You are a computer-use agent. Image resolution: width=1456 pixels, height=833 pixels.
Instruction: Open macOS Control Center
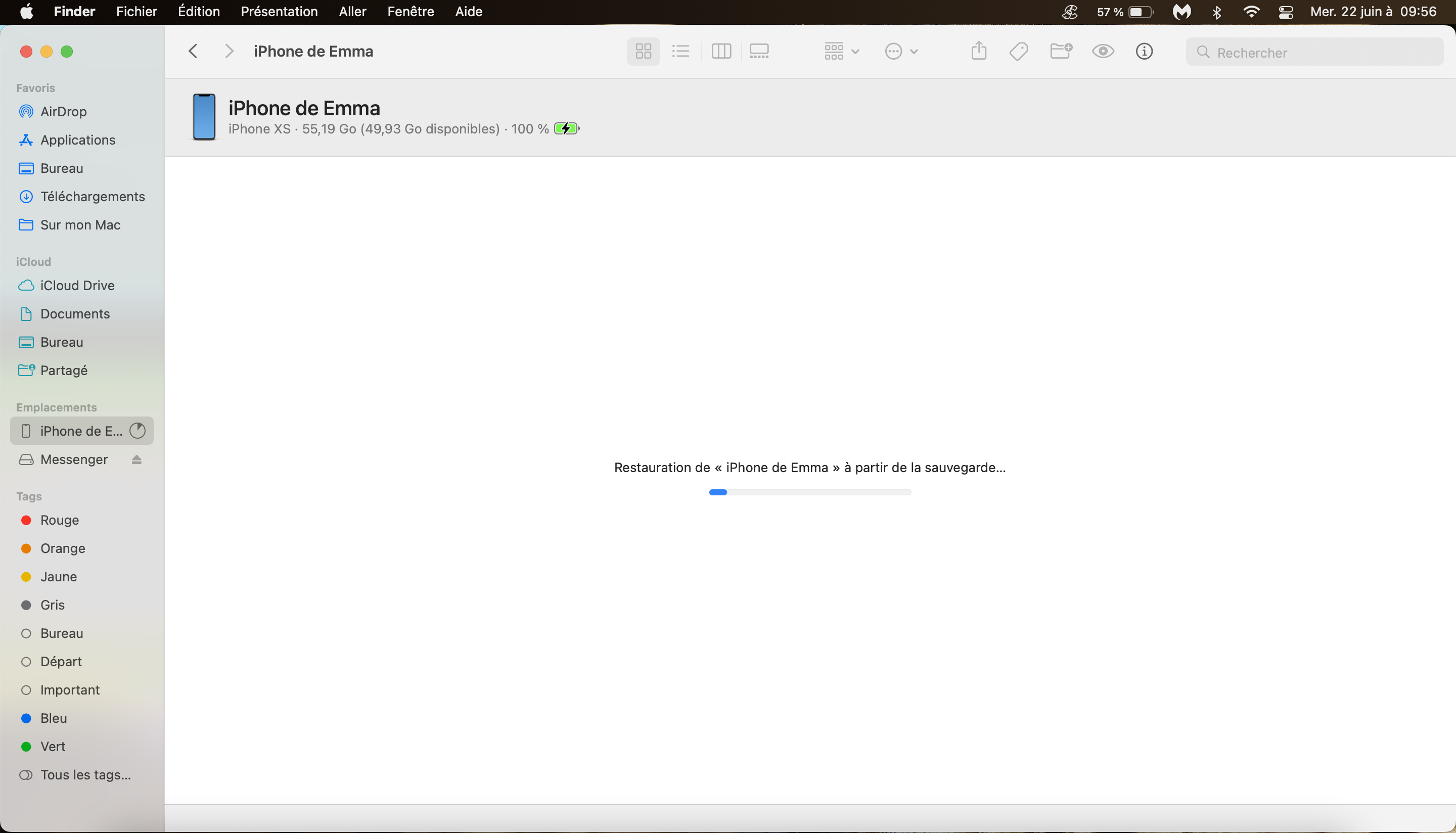pos(1286,12)
